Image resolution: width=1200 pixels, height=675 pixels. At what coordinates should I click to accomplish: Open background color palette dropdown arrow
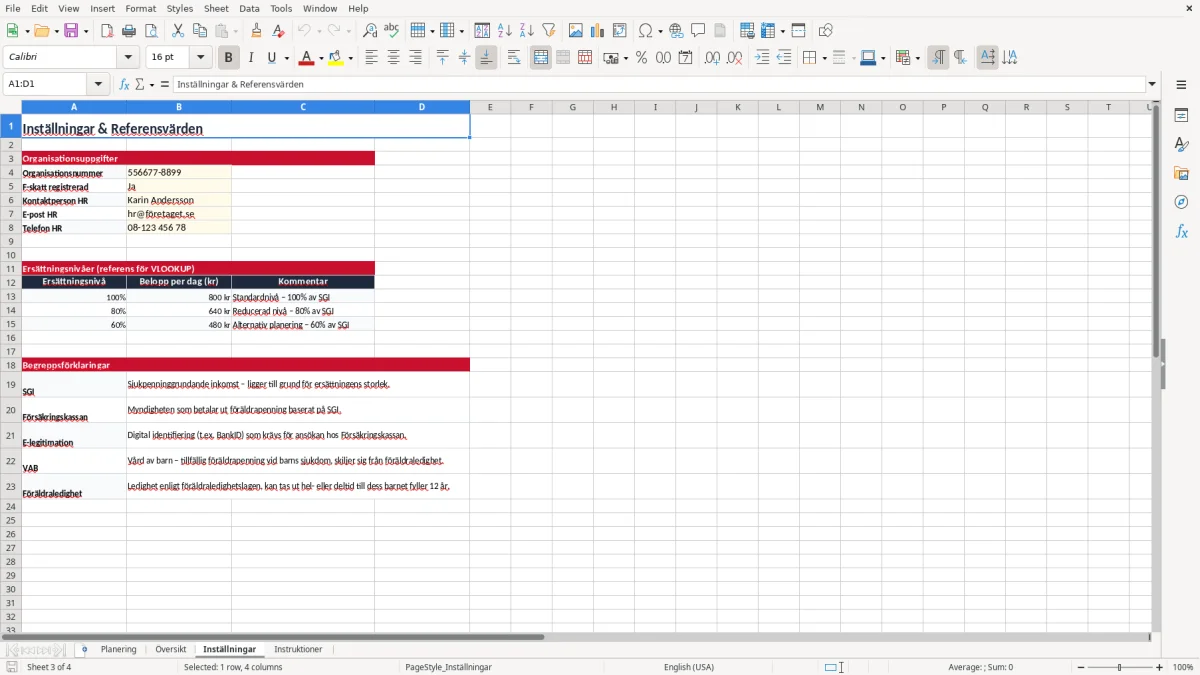pos(351,58)
